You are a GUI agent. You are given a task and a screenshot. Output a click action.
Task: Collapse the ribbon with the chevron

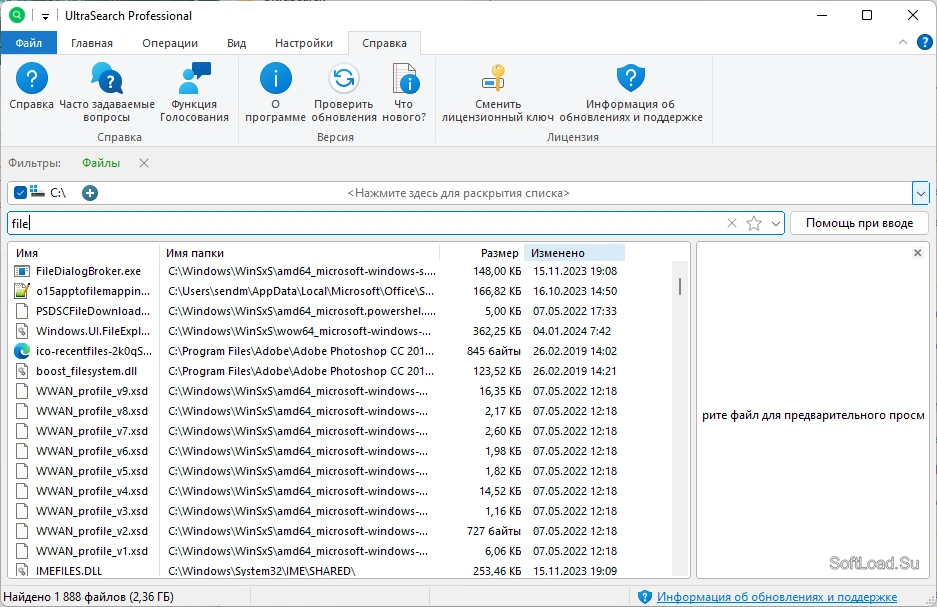pyautogui.click(x=902, y=42)
